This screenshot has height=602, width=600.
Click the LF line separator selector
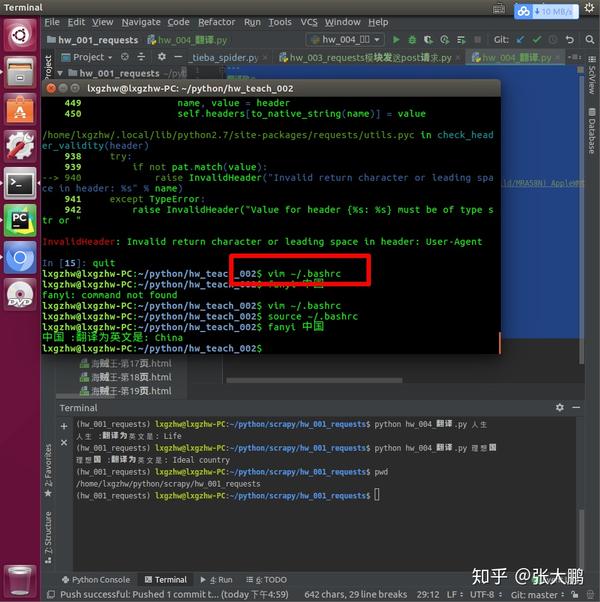(x=455, y=594)
